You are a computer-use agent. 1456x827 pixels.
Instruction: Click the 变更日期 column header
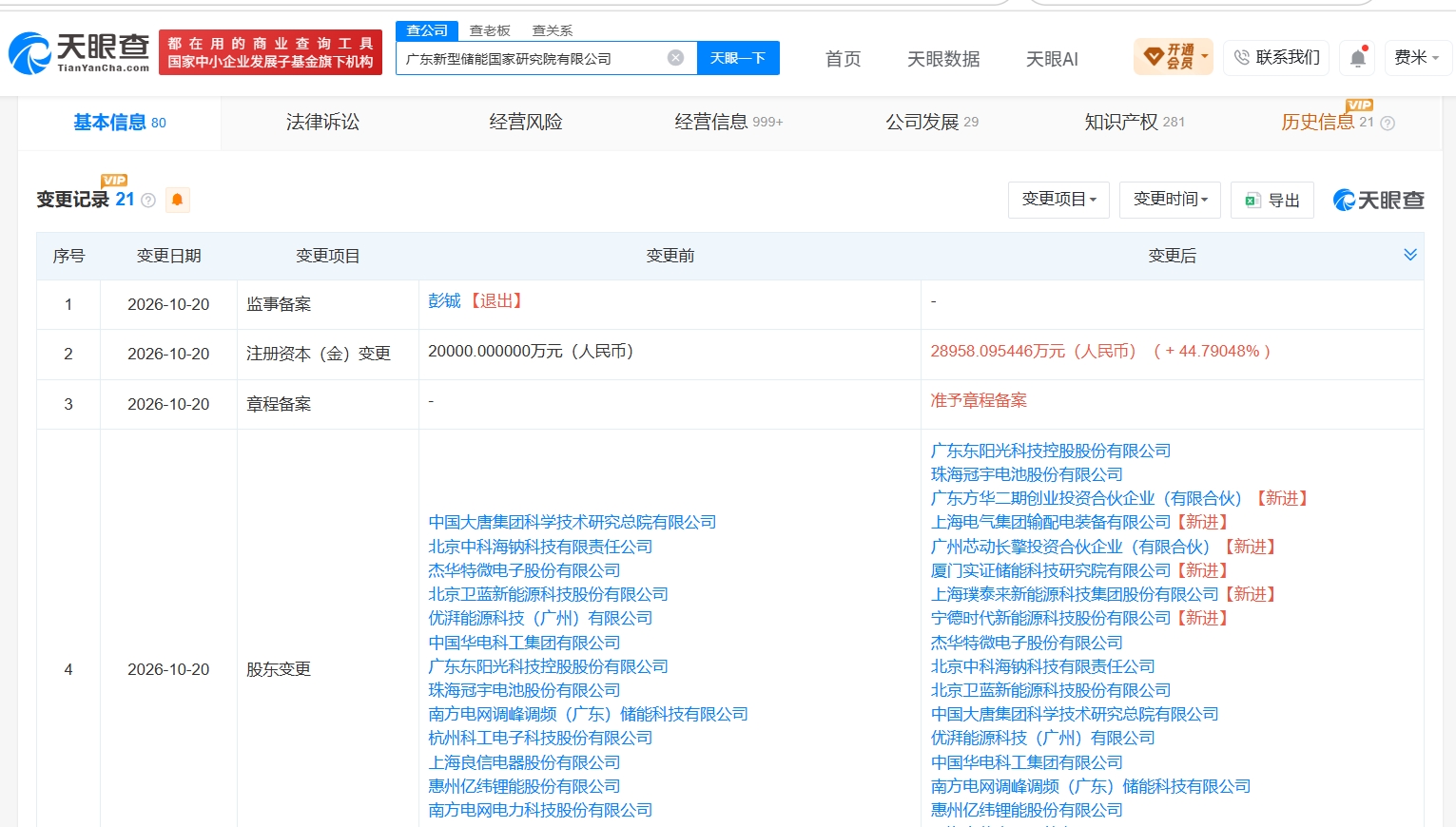tap(168, 256)
